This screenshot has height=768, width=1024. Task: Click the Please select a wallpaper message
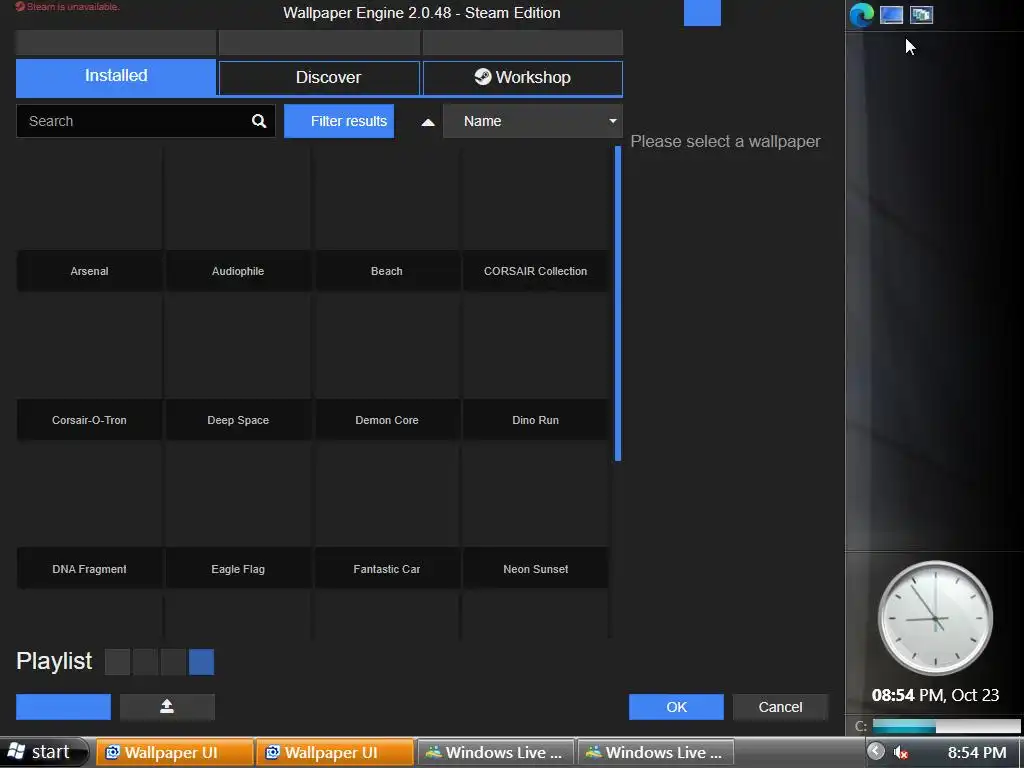[725, 142]
